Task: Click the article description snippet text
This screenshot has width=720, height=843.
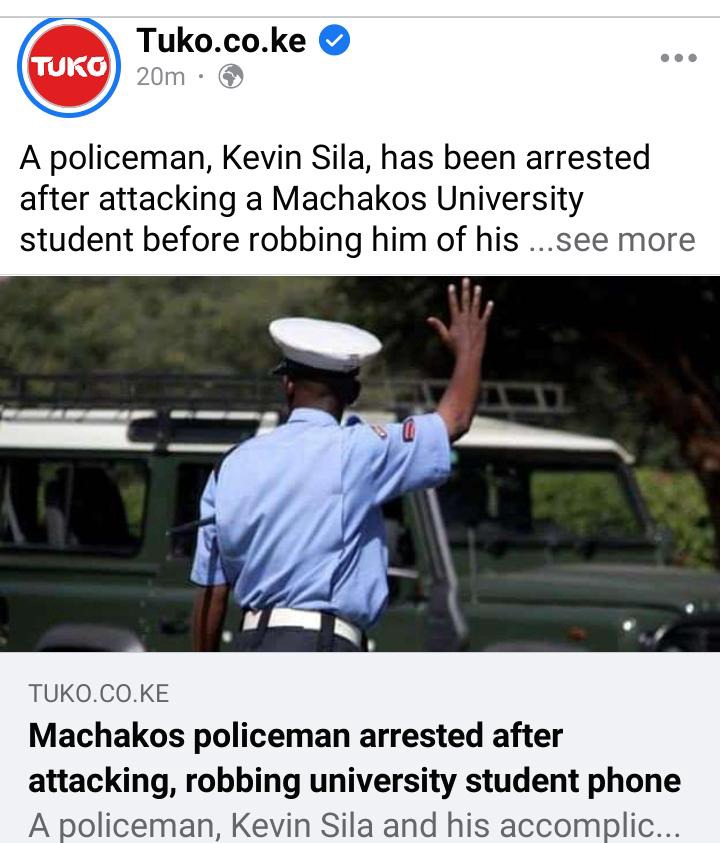Action: click(x=354, y=826)
